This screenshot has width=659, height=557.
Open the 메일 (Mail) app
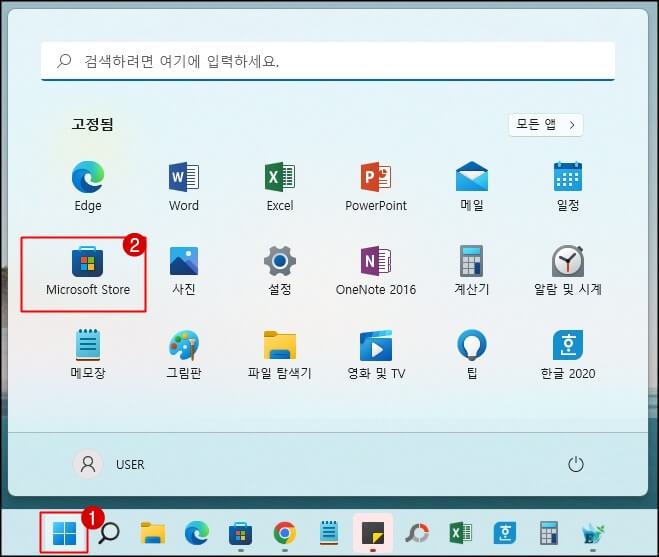tap(472, 186)
